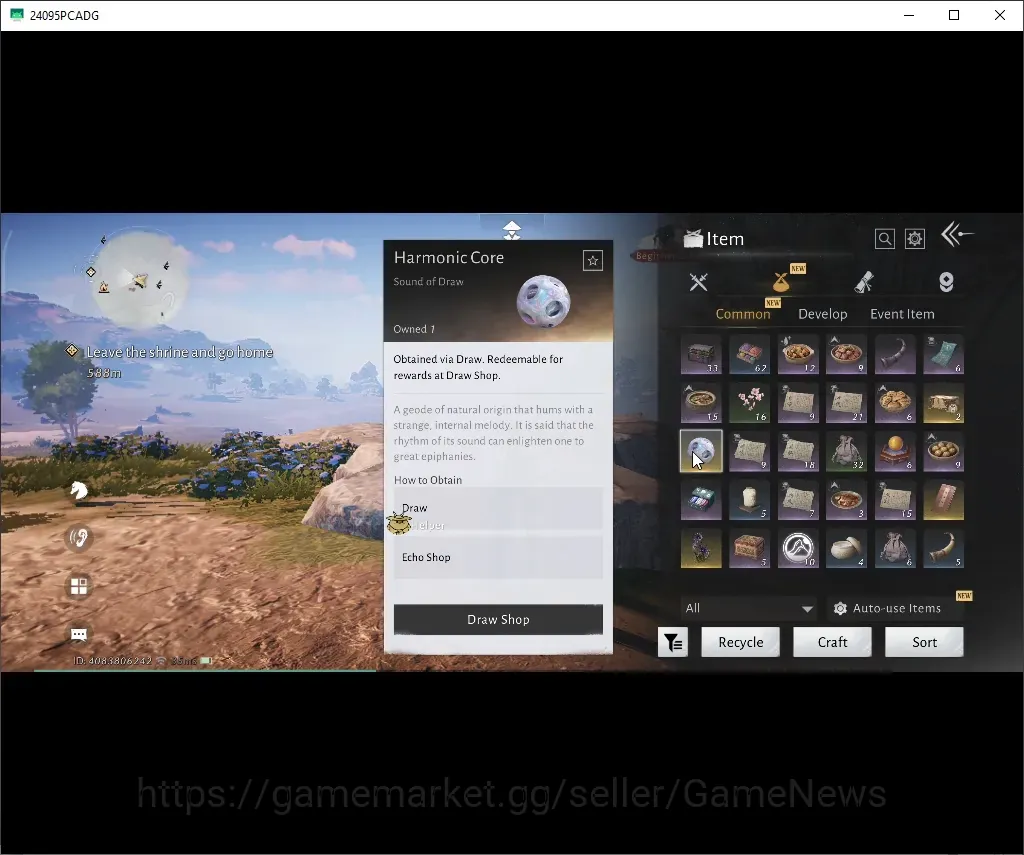Select the dark chest item with 33
1024x855 pixels.
pos(701,355)
